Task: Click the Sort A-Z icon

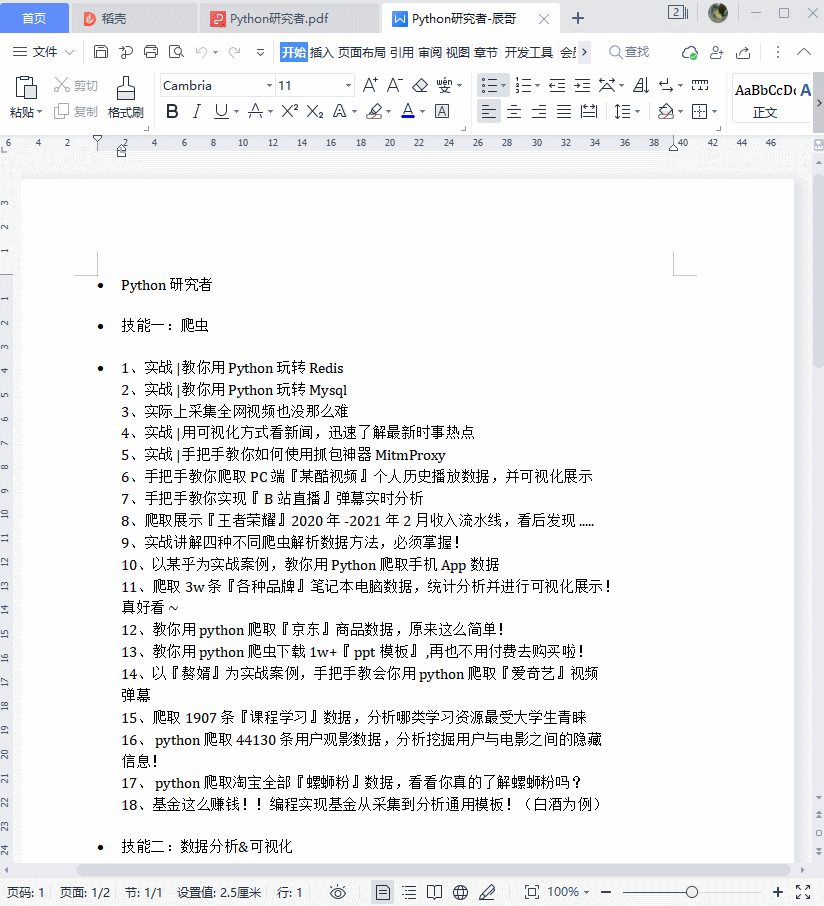Action: click(x=641, y=86)
